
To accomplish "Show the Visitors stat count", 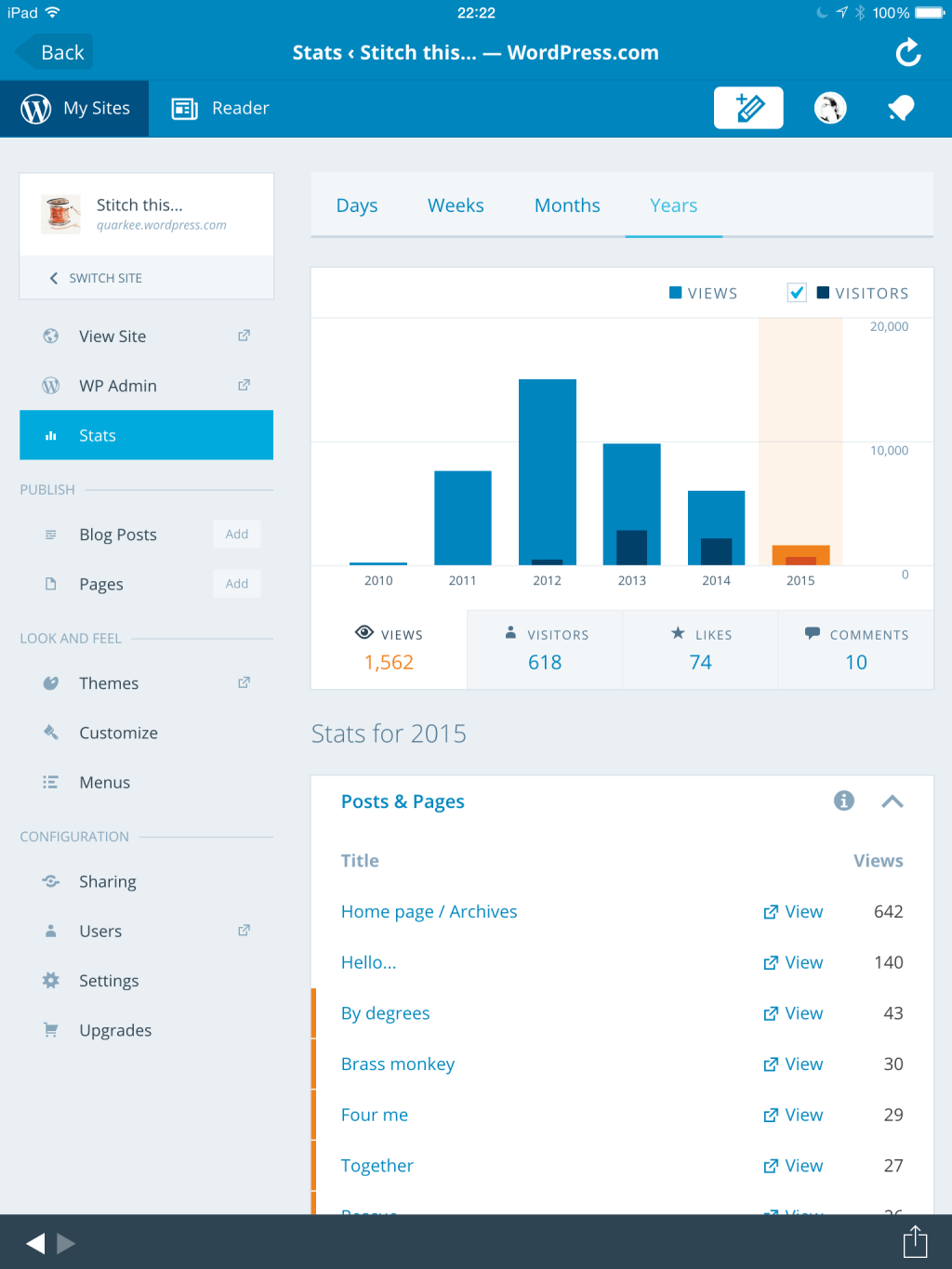I will coord(545,649).
